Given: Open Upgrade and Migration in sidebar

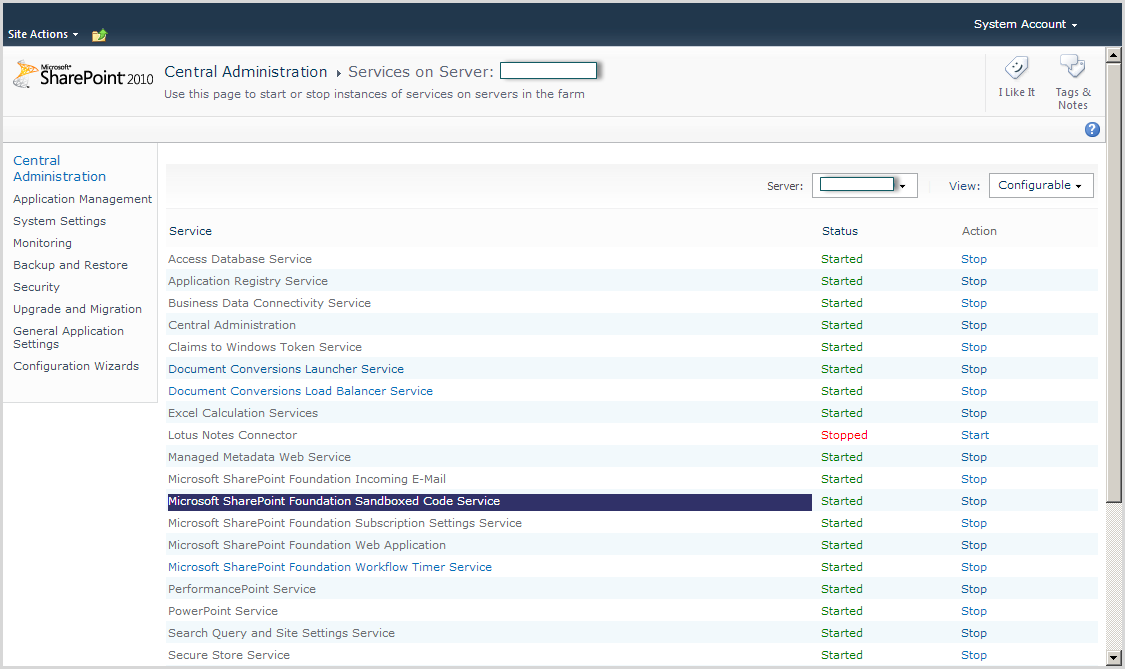Looking at the screenshot, I should tap(77, 309).
